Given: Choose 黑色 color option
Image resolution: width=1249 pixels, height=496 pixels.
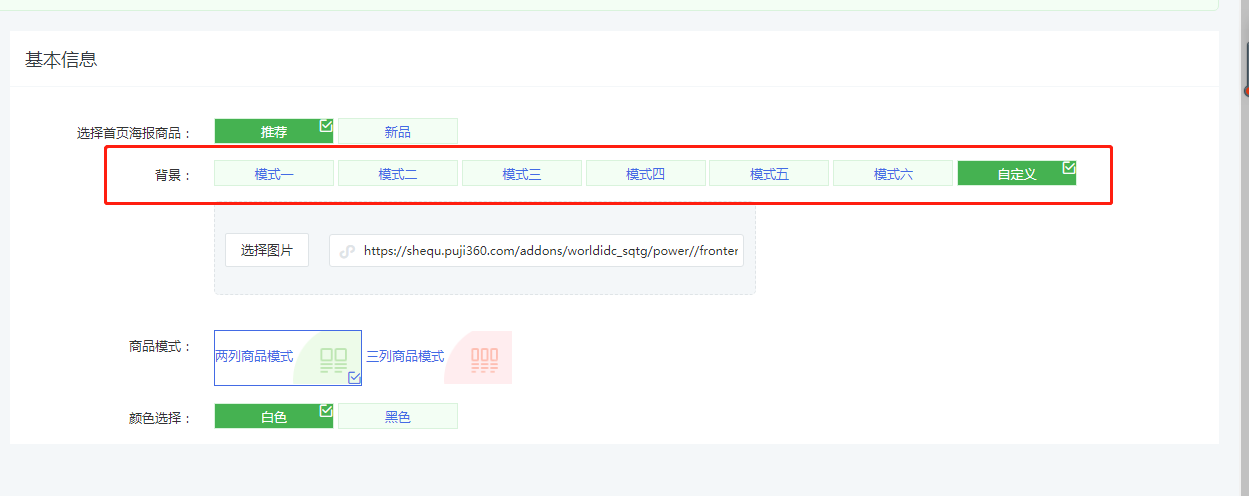Looking at the screenshot, I should pyautogui.click(x=398, y=416).
